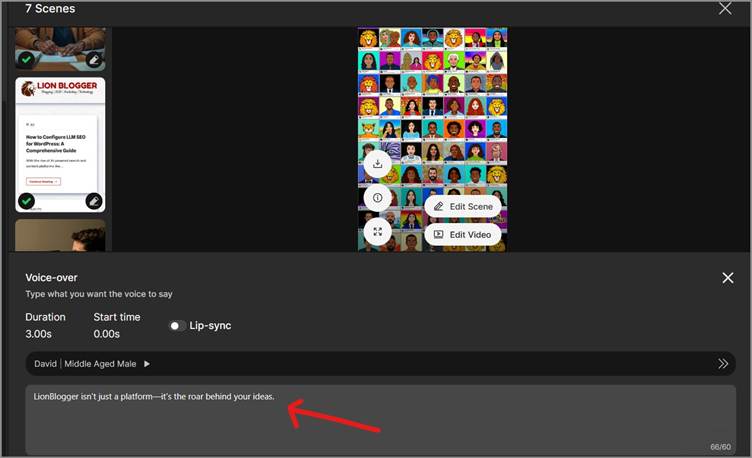Click the Edit Scene button

pyautogui.click(x=464, y=206)
